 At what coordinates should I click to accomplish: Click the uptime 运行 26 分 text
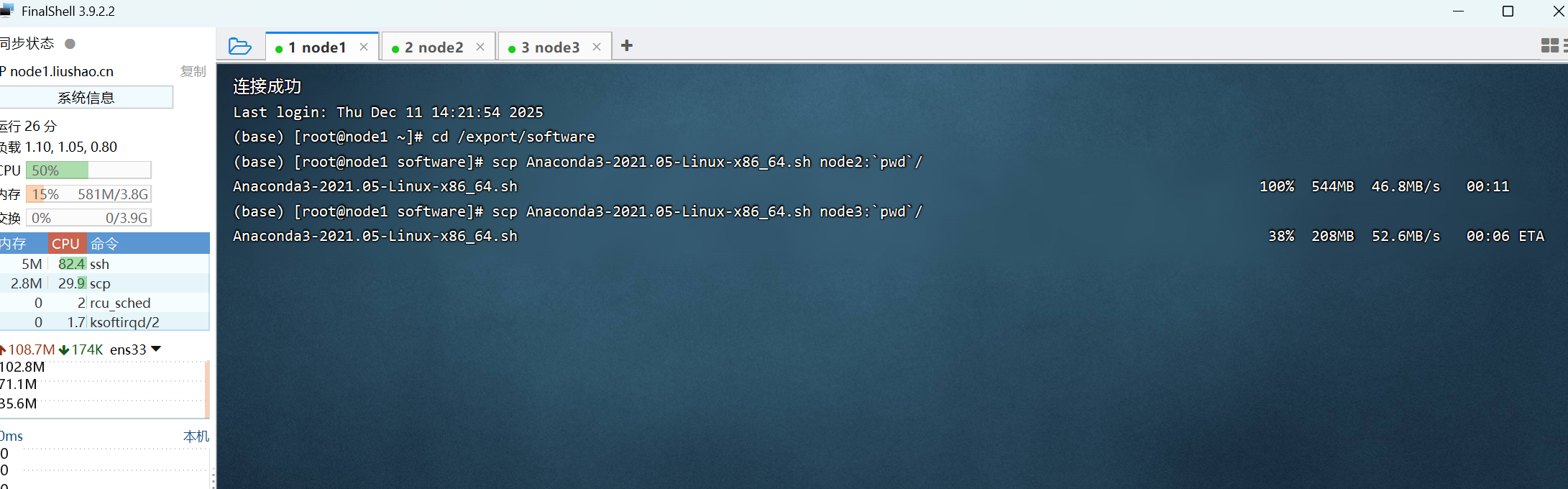[x=28, y=126]
